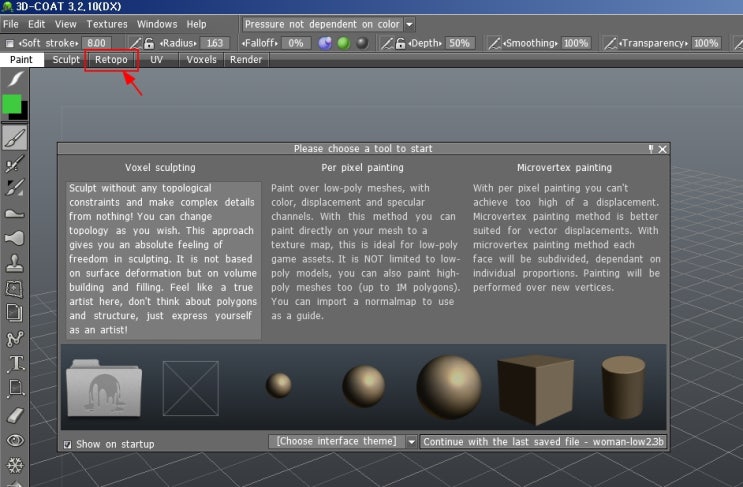This screenshot has width=743, height=487.
Task: Select the eye-shaped Hide tool
Action: point(15,441)
